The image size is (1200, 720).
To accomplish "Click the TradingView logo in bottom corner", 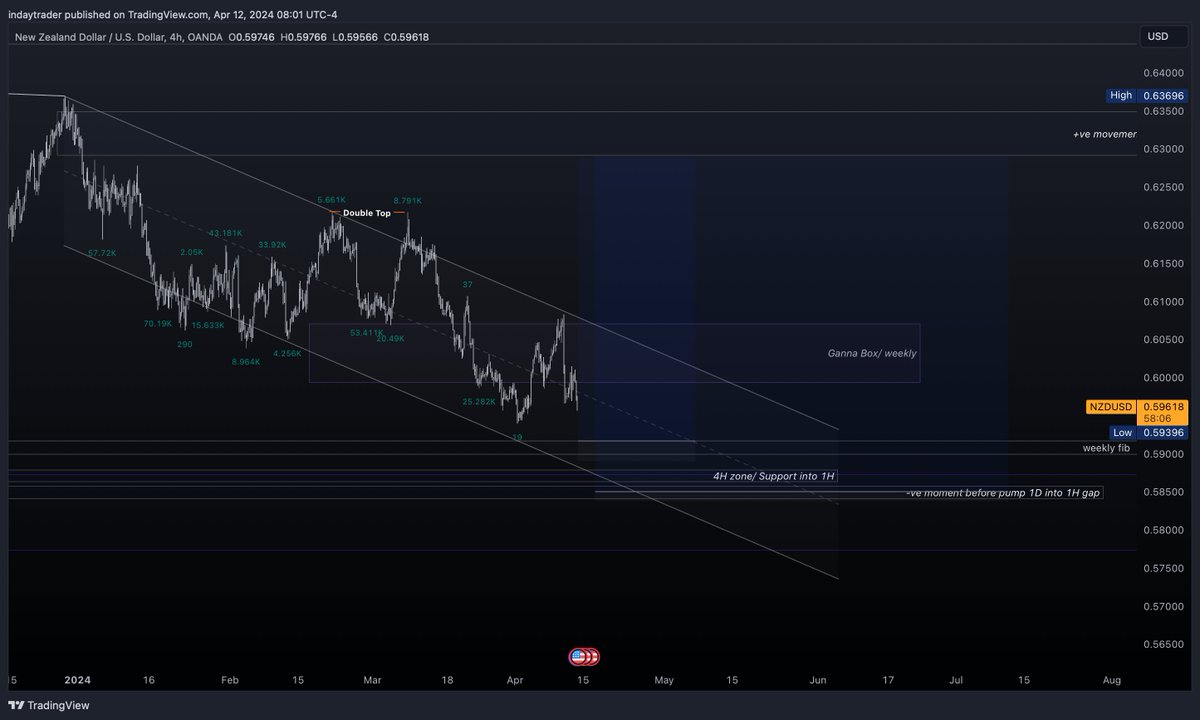I will pyautogui.click(x=50, y=705).
